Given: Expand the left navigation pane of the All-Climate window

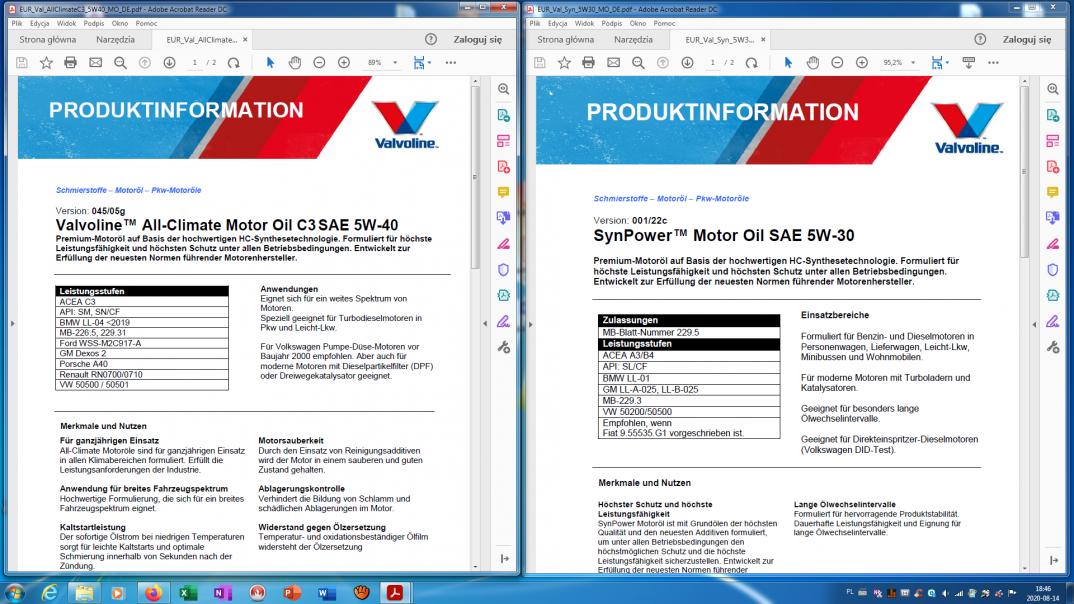Looking at the screenshot, I should click(x=12, y=323).
